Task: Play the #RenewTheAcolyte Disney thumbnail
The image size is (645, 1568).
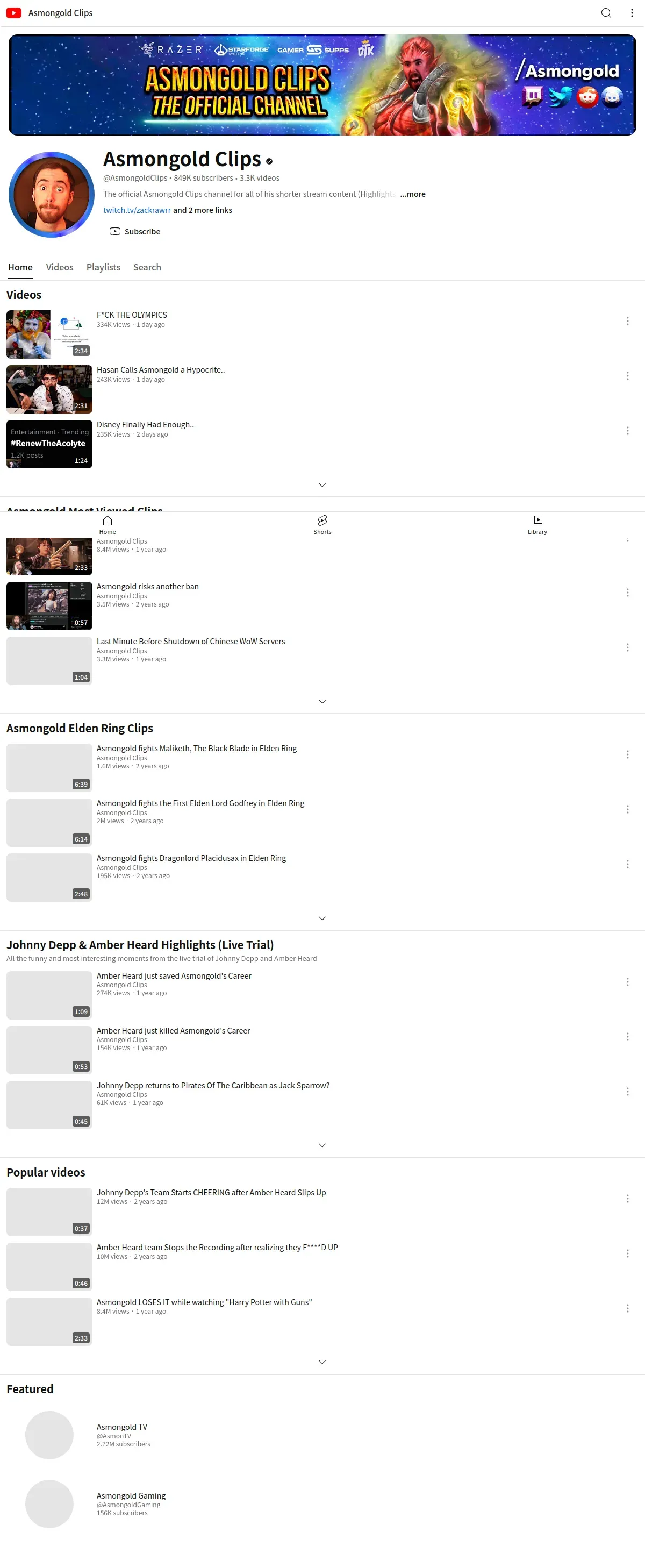Action: point(49,444)
